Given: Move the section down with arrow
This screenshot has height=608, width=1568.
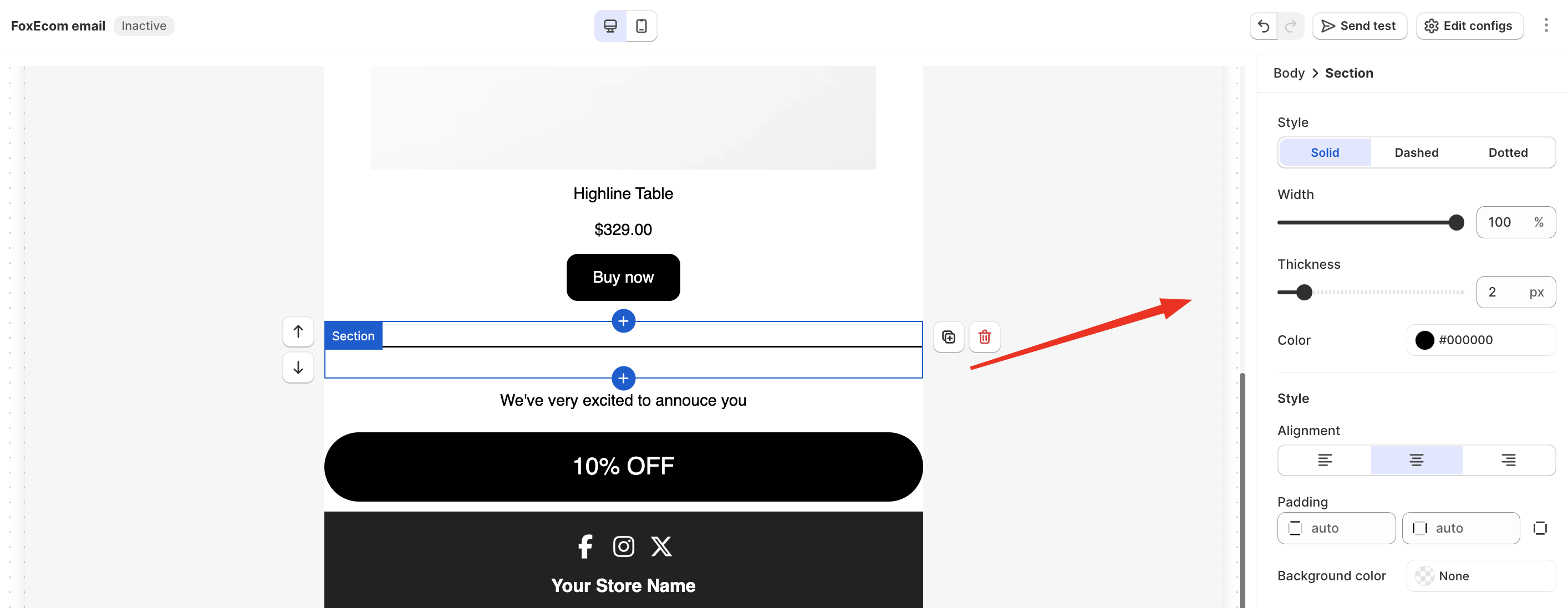Looking at the screenshot, I should point(298,367).
